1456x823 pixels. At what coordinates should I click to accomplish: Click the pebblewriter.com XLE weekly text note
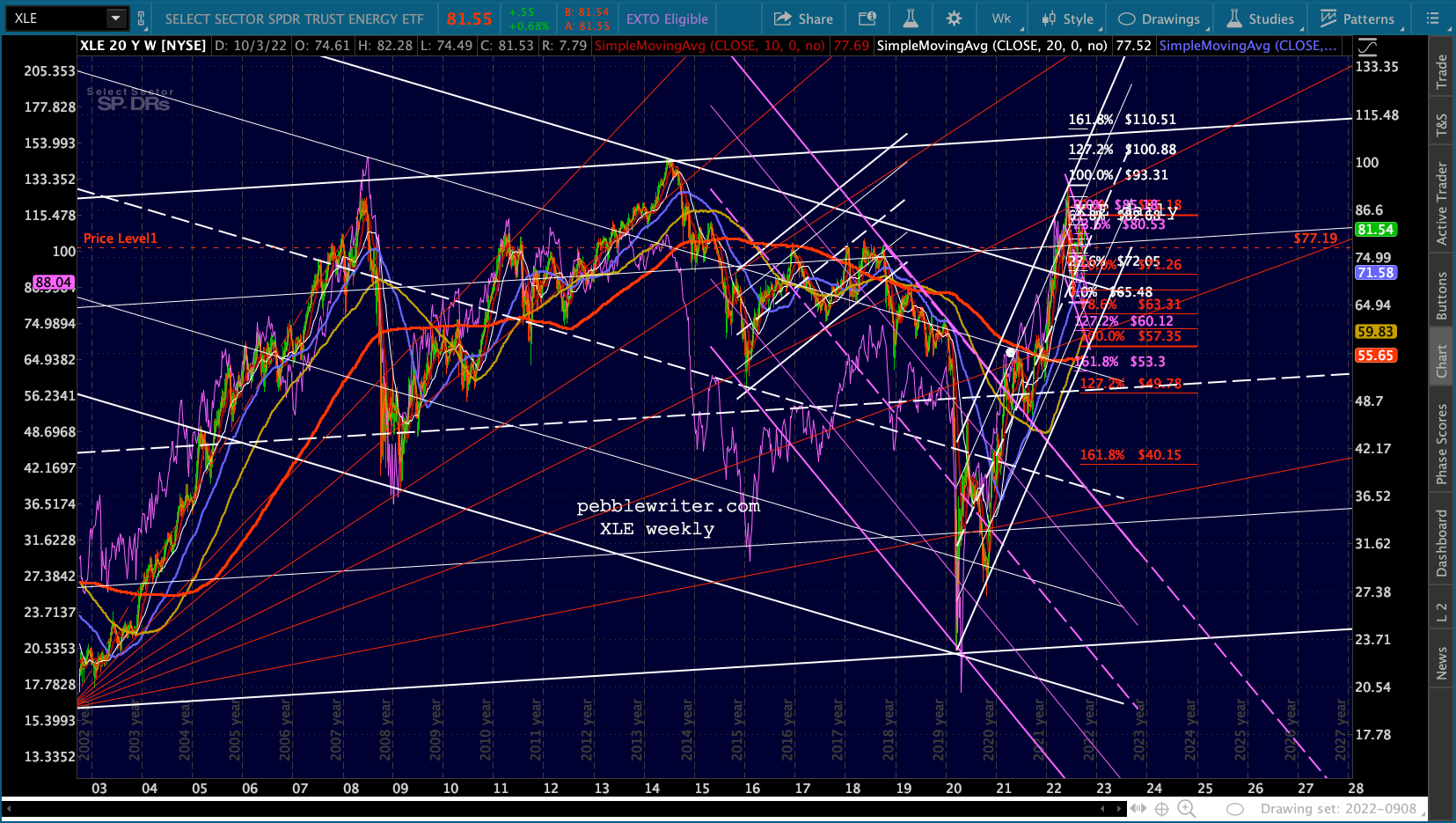click(x=669, y=518)
